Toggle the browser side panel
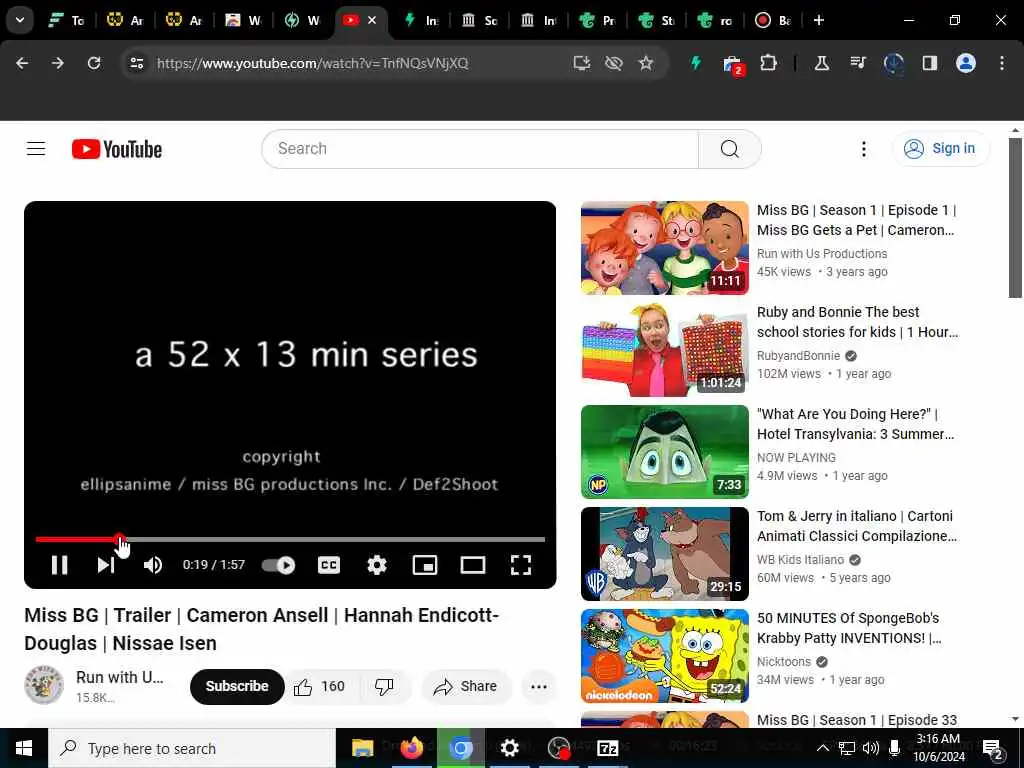Image resolution: width=1024 pixels, height=768 pixels. tap(929, 63)
